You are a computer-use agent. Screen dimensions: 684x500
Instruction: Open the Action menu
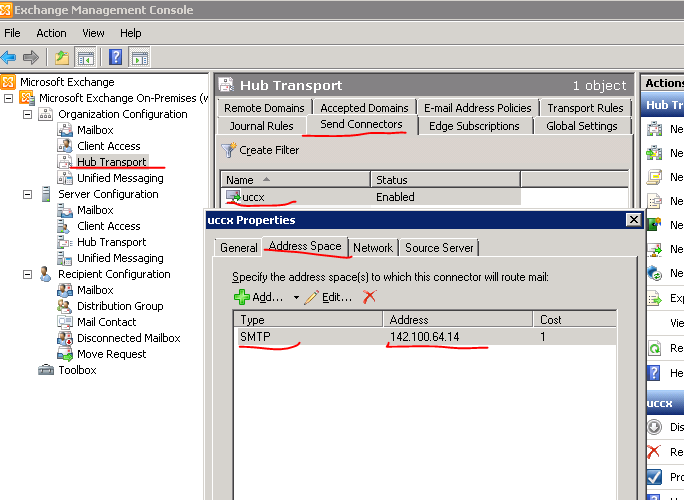tap(51, 33)
